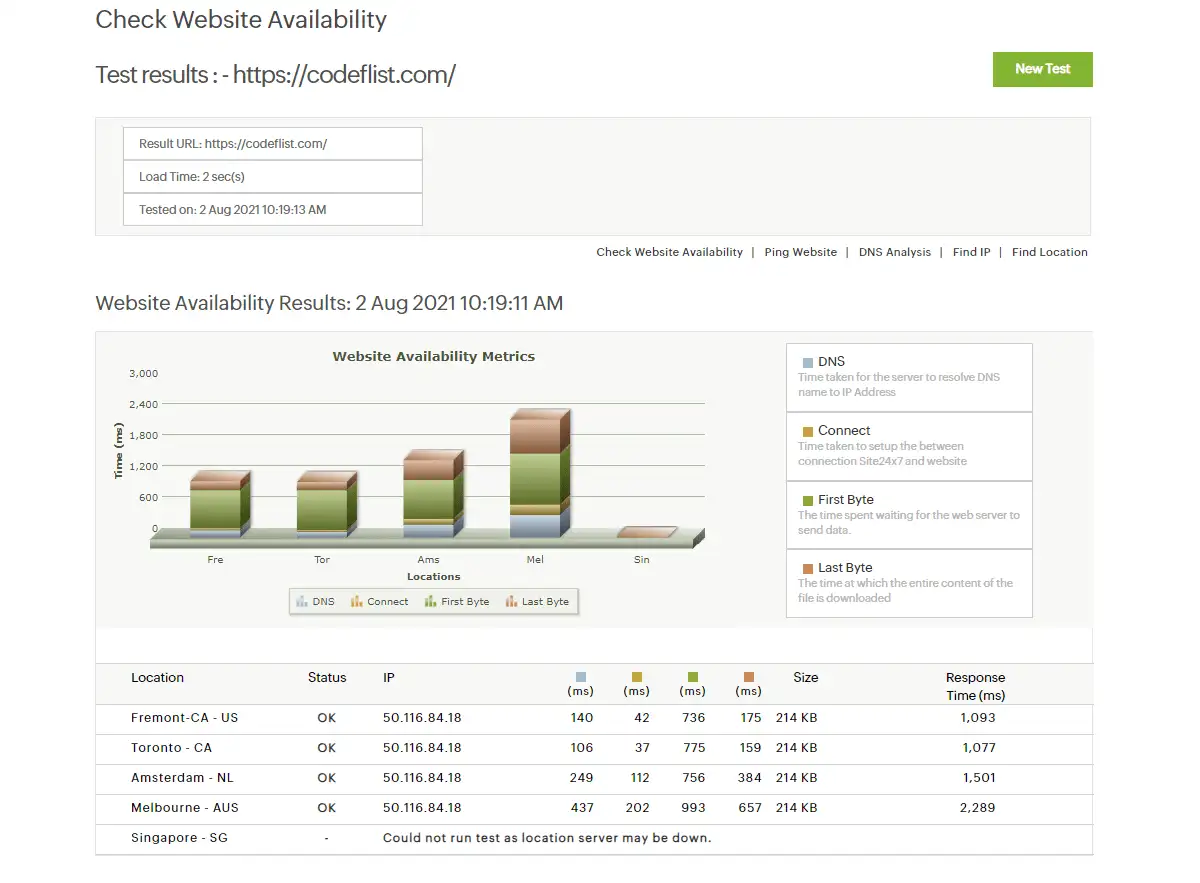Image resolution: width=1200 pixels, height=883 pixels.
Task: Click the Singapore could-not-run-test message
Action: pyautogui.click(x=547, y=838)
